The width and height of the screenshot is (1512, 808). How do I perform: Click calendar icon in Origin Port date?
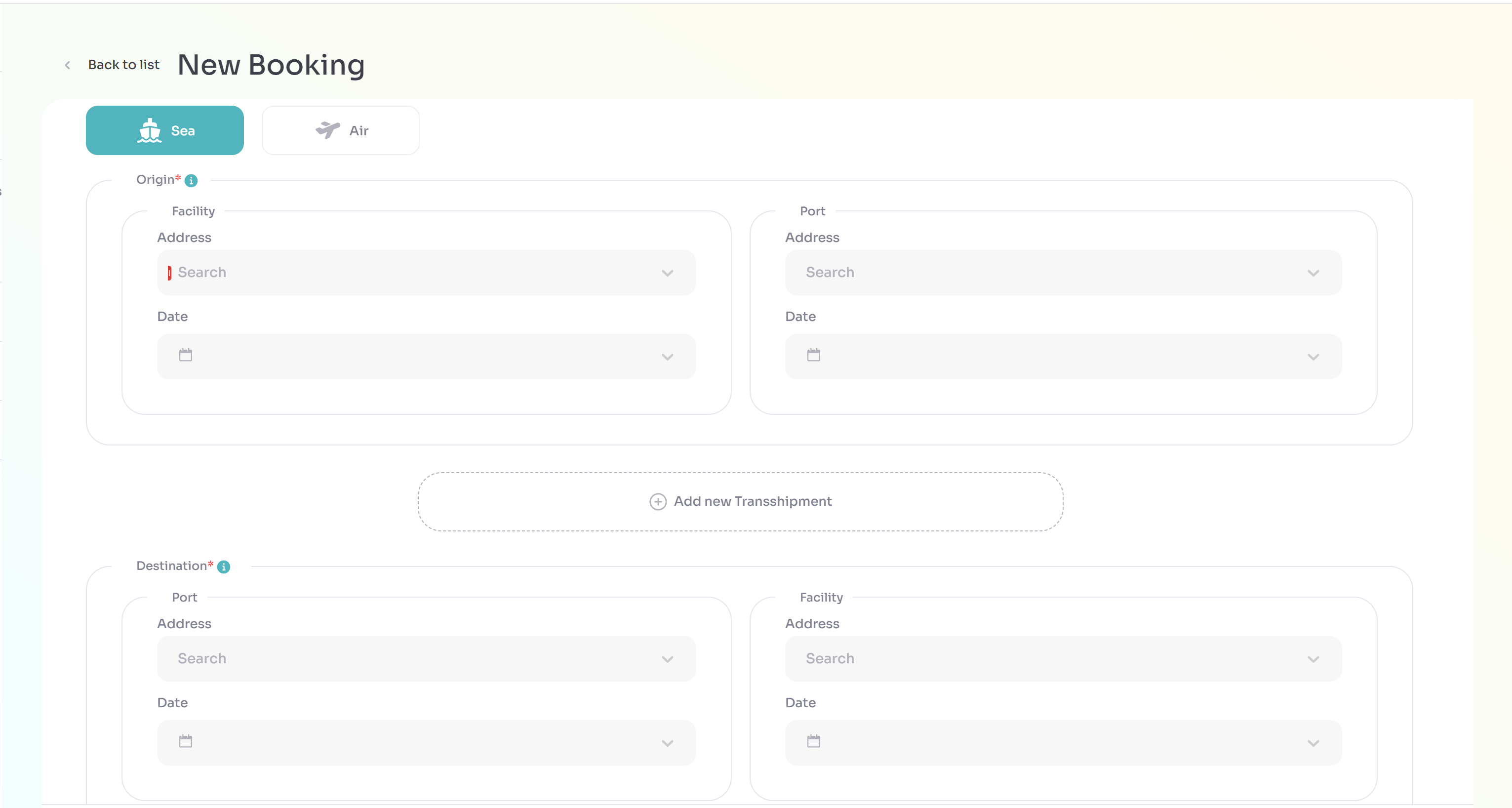coord(813,355)
